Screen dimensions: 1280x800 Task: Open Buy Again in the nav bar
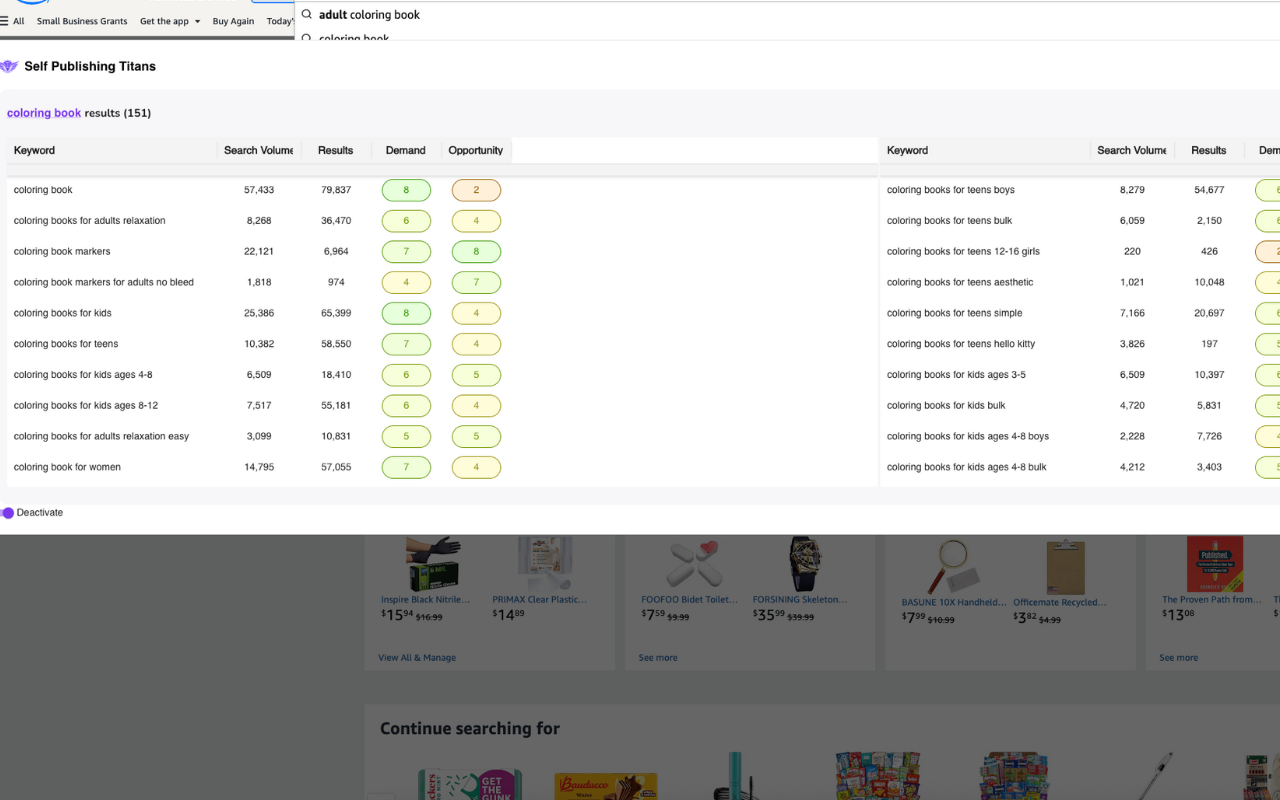point(233,20)
